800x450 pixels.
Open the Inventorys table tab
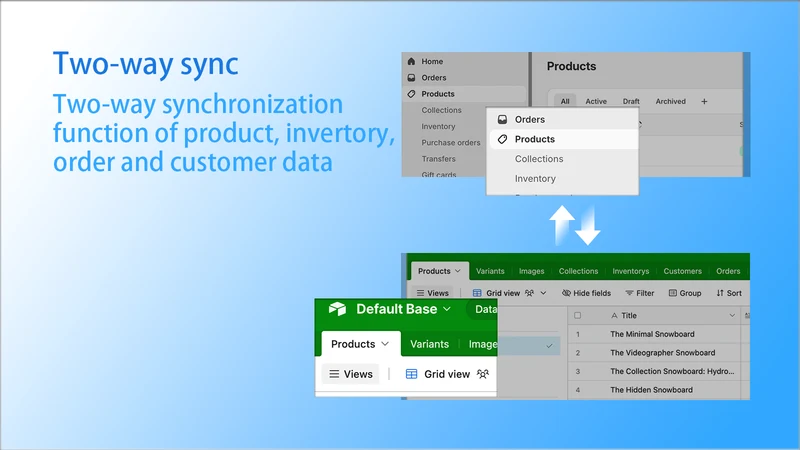coord(631,271)
